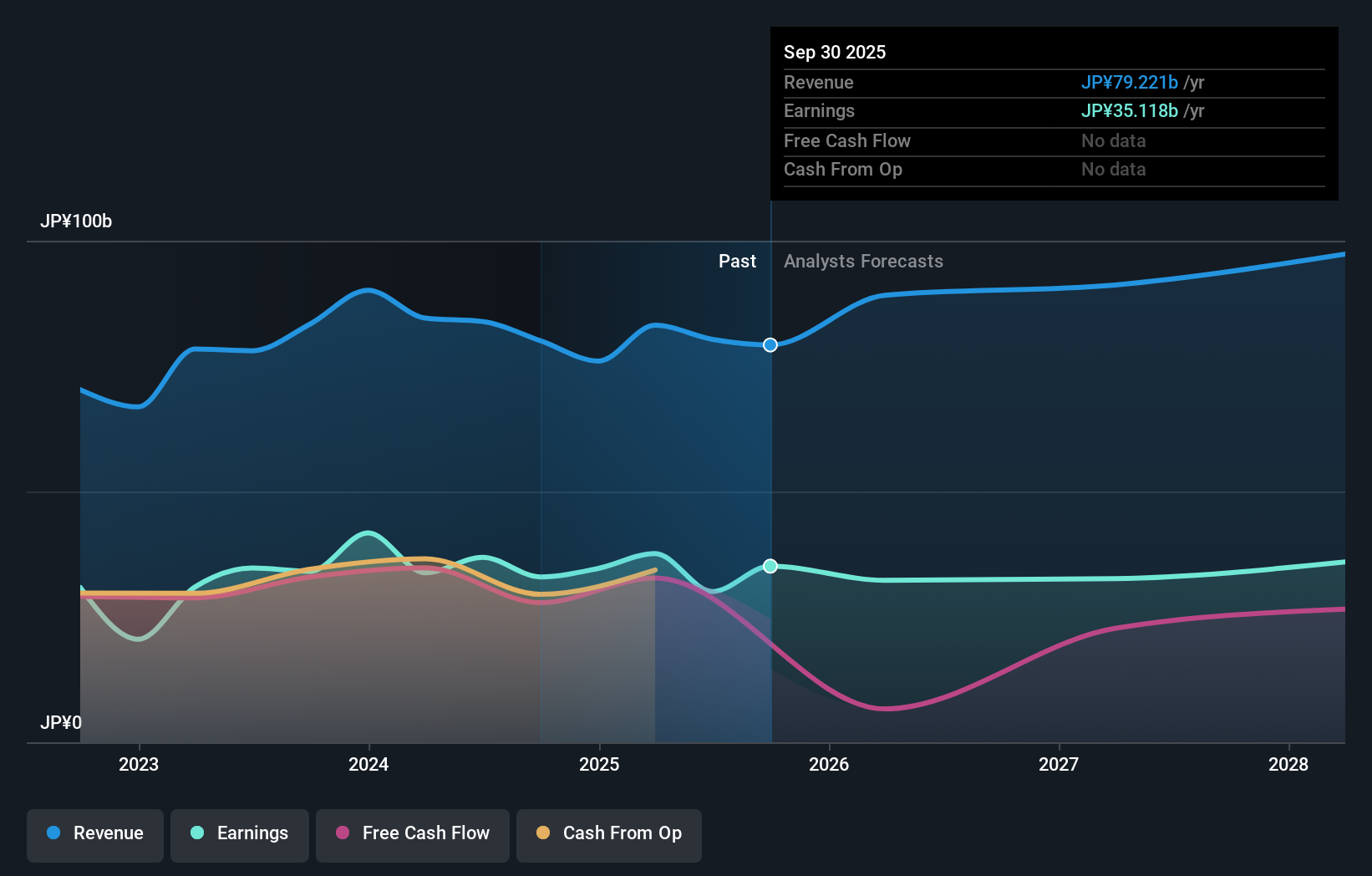The height and width of the screenshot is (876, 1372).
Task: Expand the Sep 30 2025 tooltip details
Action: coord(835,52)
